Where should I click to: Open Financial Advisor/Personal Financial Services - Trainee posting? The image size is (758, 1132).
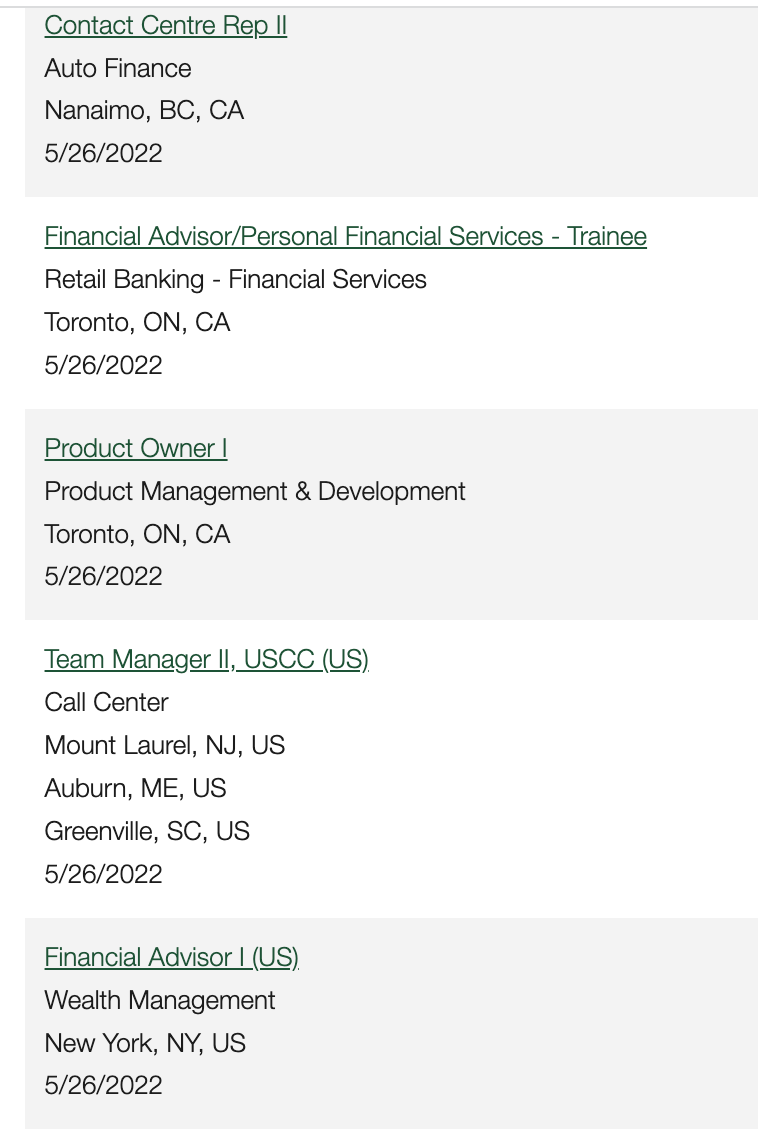click(x=345, y=237)
